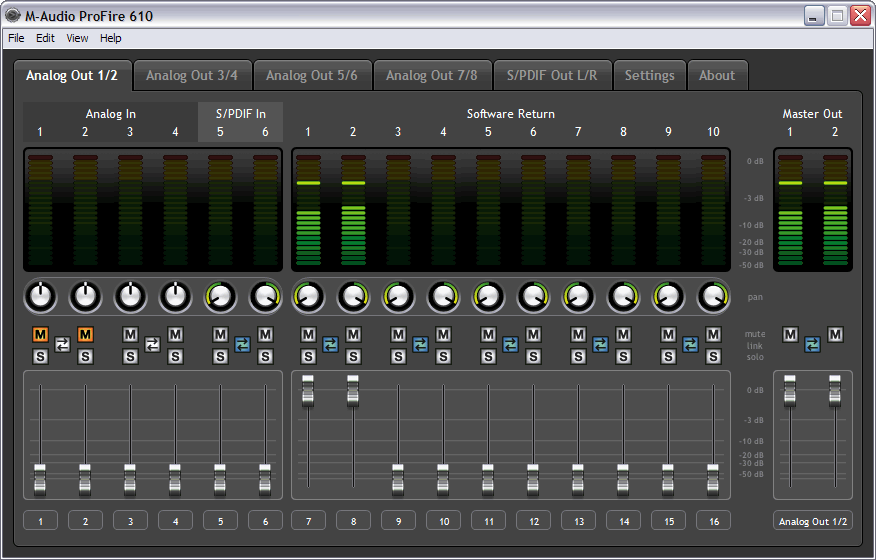Click Analog In 3 pan knob
Screen dimensions: 876x560
pyautogui.click(x=130, y=297)
